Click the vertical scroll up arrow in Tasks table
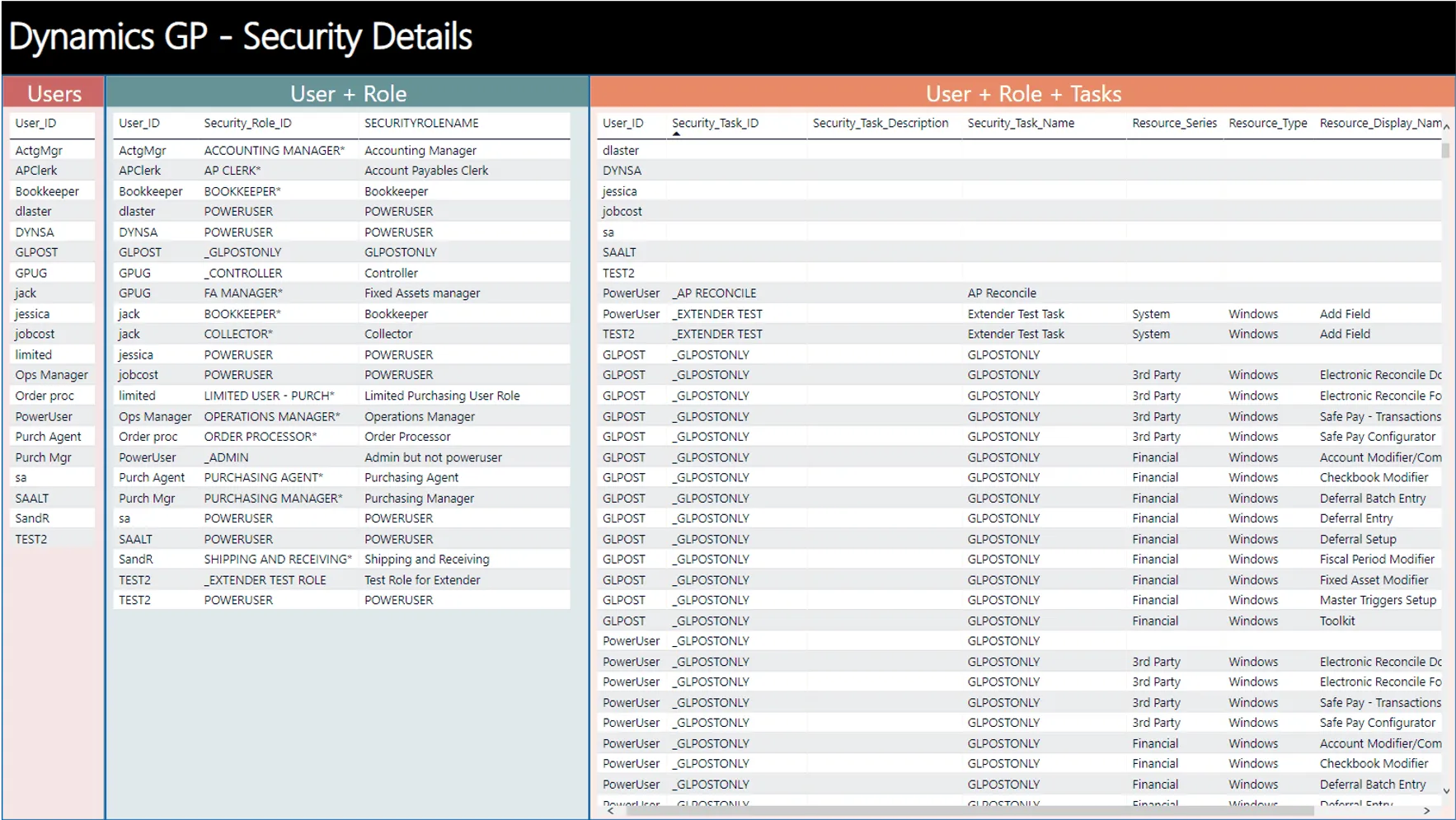This screenshot has height=820, width=1456. point(1446,126)
